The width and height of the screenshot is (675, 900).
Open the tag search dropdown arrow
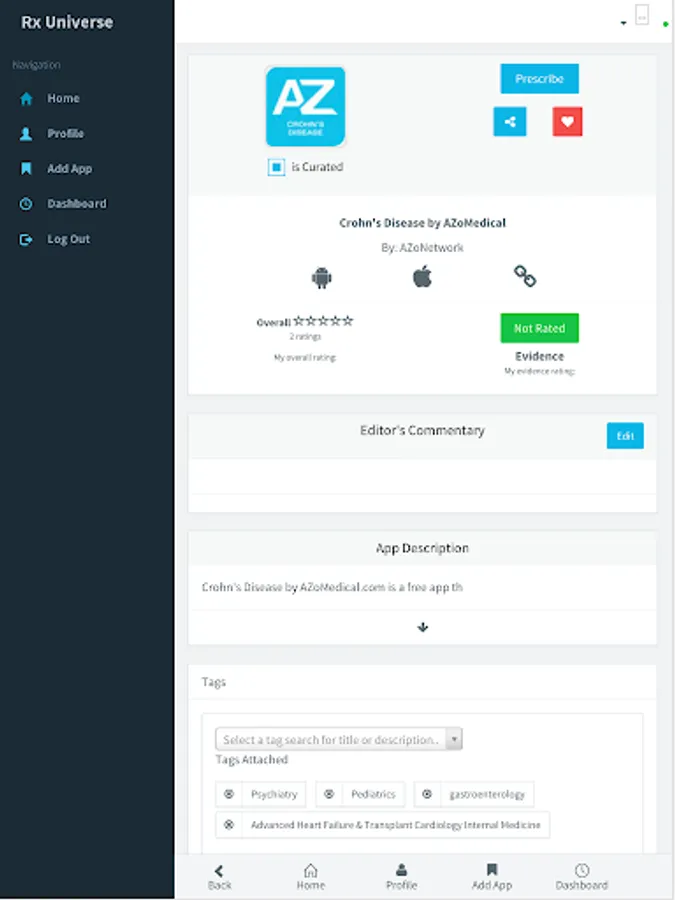point(454,739)
